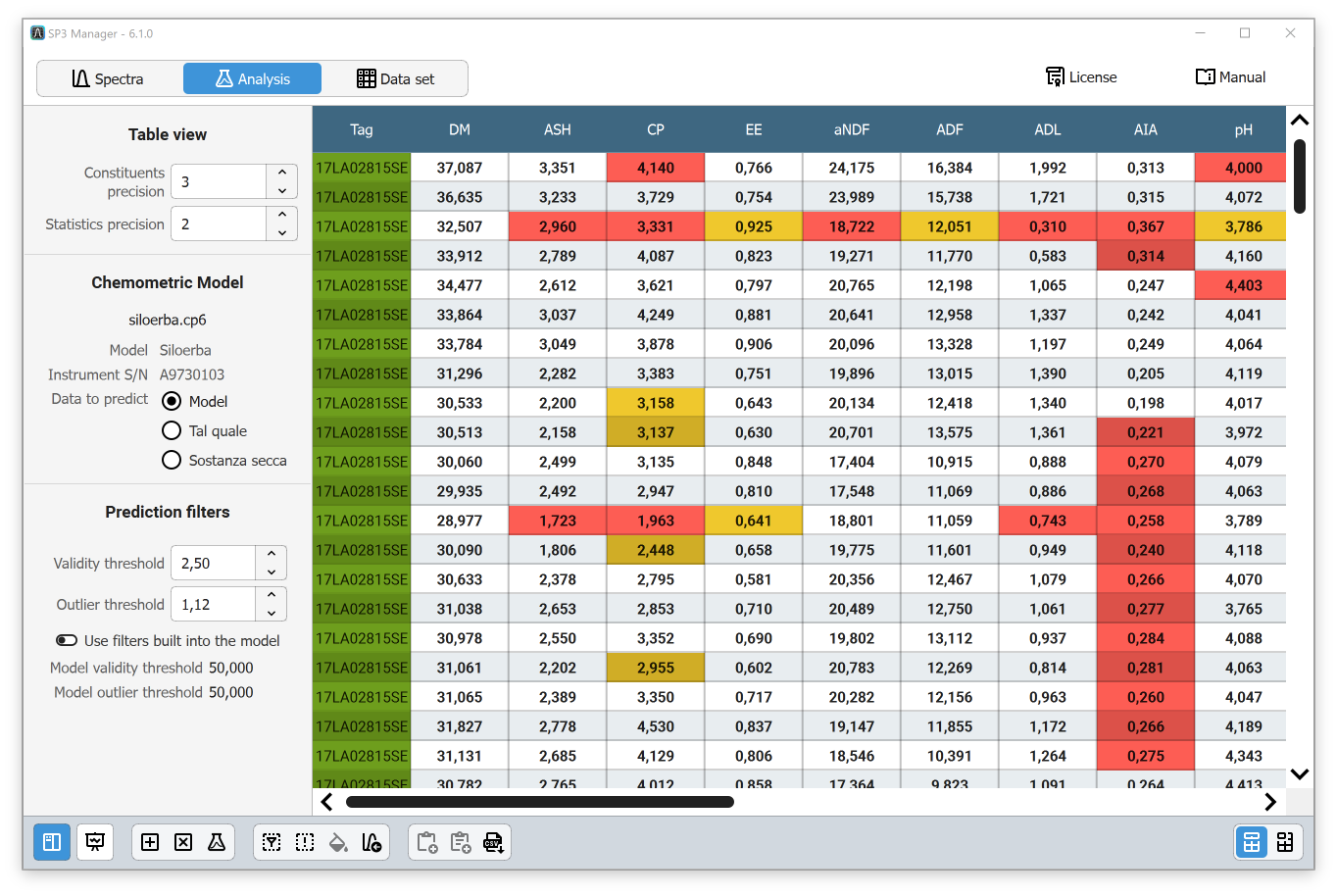This screenshot has height=896, width=1337.
Task: Select the Model radio button
Action: pos(172,401)
